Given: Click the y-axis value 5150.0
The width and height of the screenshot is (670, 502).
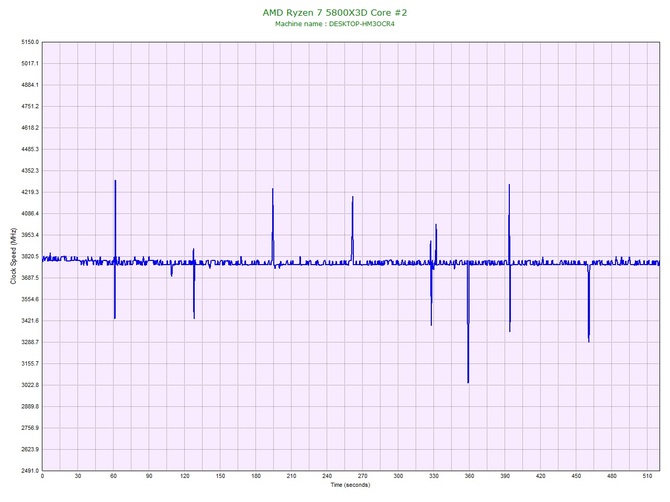Looking at the screenshot, I should 30,42.
